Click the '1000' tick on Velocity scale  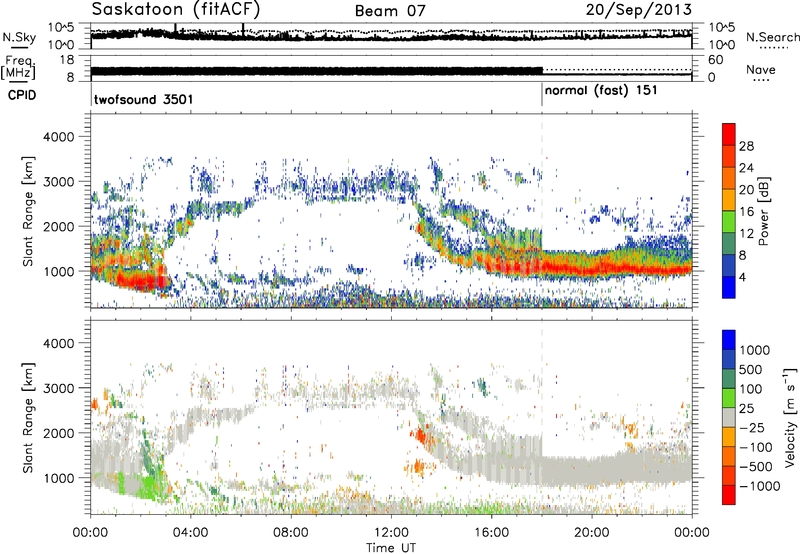tap(755, 350)
